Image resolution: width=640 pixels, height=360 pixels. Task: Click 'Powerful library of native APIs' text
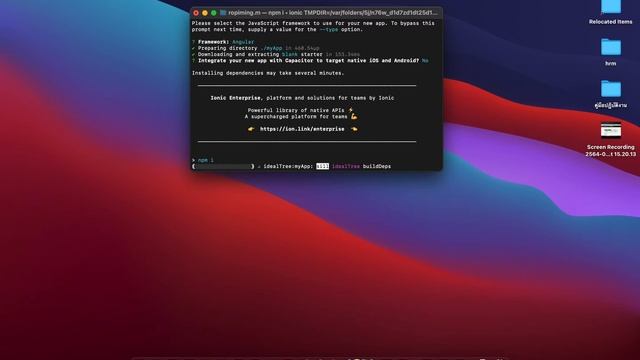click(296, 110)
